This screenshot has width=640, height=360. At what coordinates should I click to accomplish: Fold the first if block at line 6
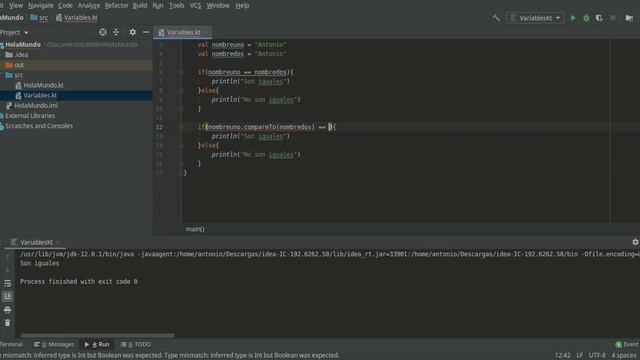[181, 72]
